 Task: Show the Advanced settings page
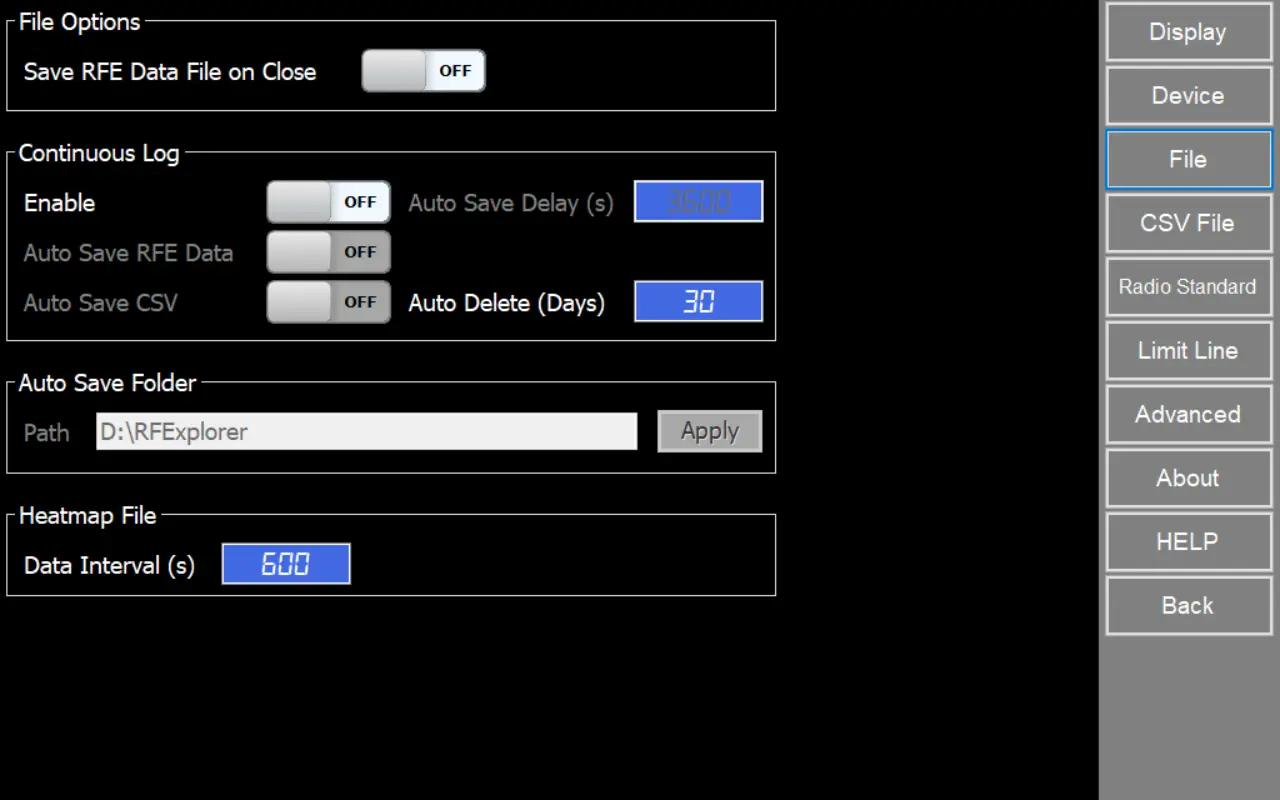pos(1187,414)
